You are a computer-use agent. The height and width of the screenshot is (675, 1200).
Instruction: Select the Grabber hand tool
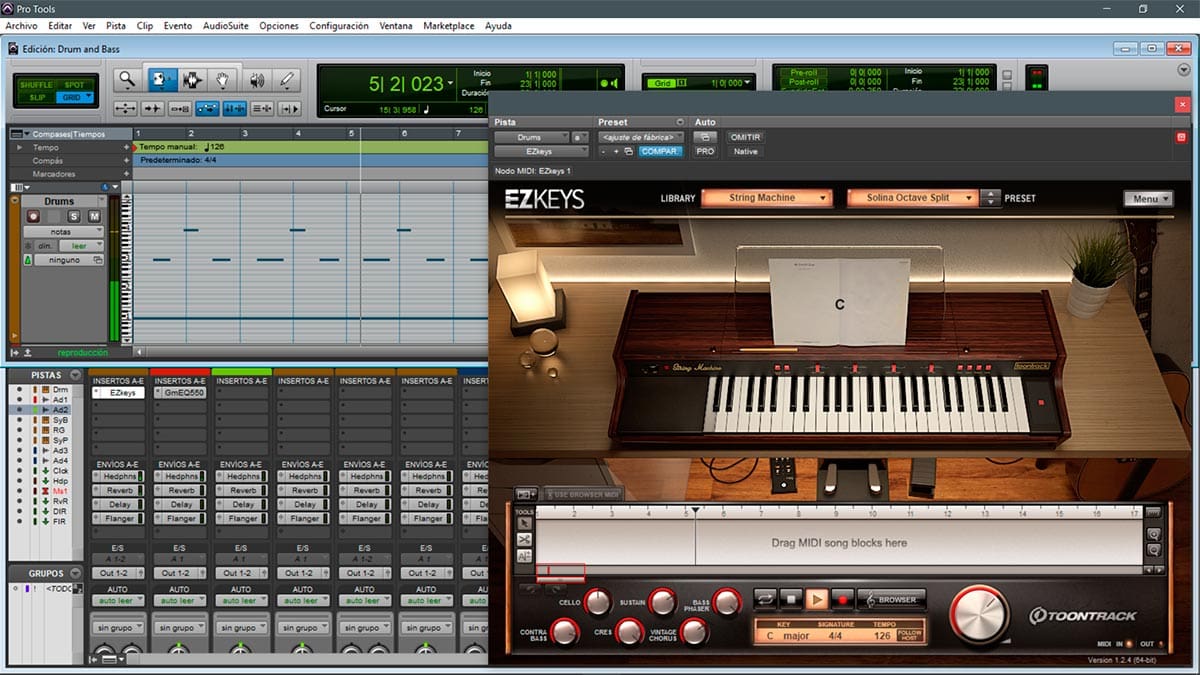click(x=223, y=80)
